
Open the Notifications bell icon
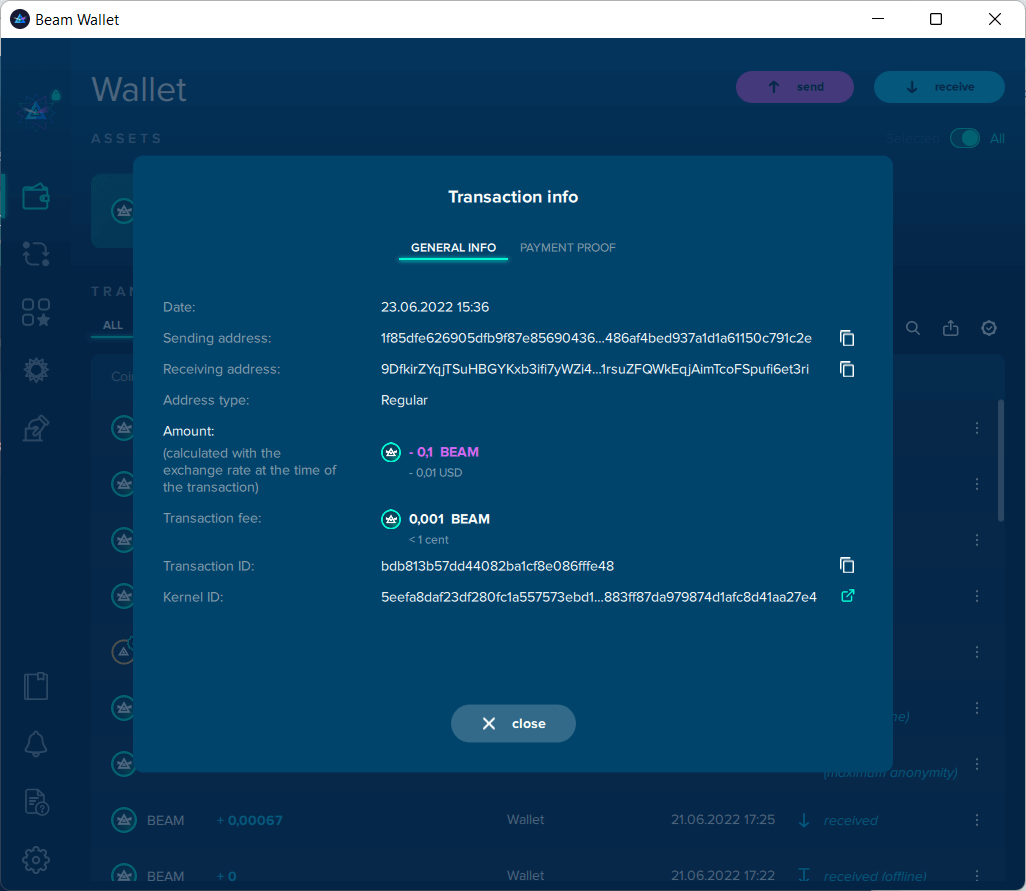[x=36, y=744]
